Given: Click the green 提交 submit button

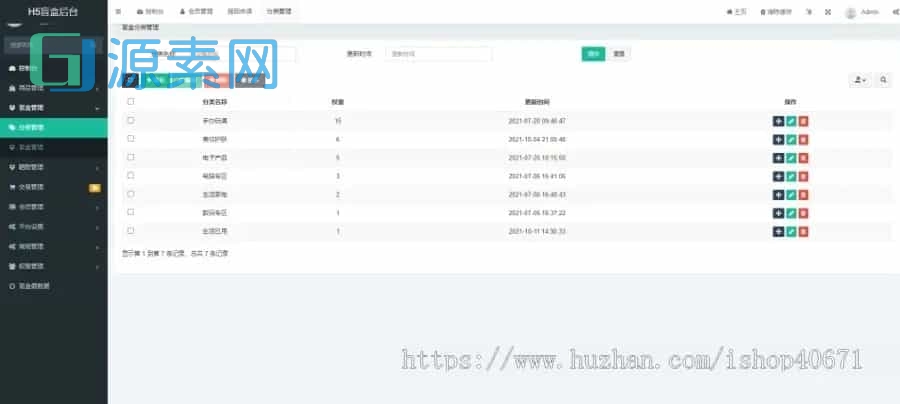Looking at the screenshot, I should coord(593,54).
